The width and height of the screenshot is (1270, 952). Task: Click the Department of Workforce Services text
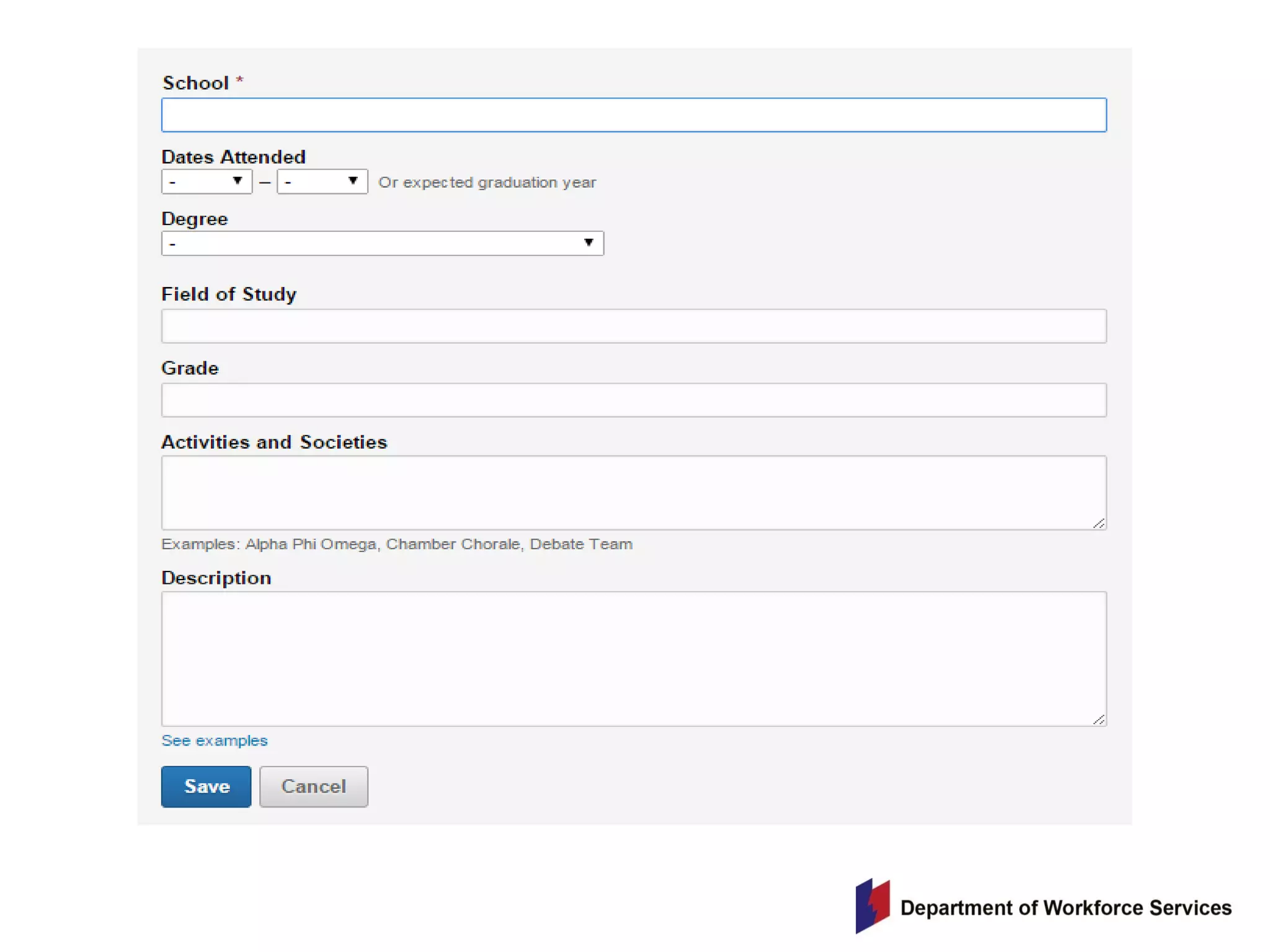[1065, 908]
